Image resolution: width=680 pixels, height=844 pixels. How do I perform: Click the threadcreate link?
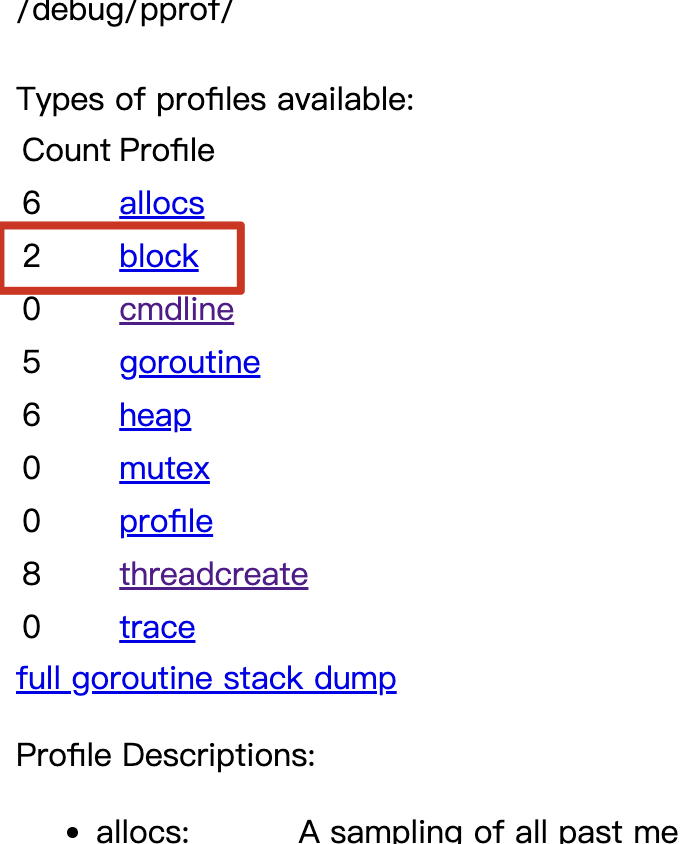click(213, 574)
